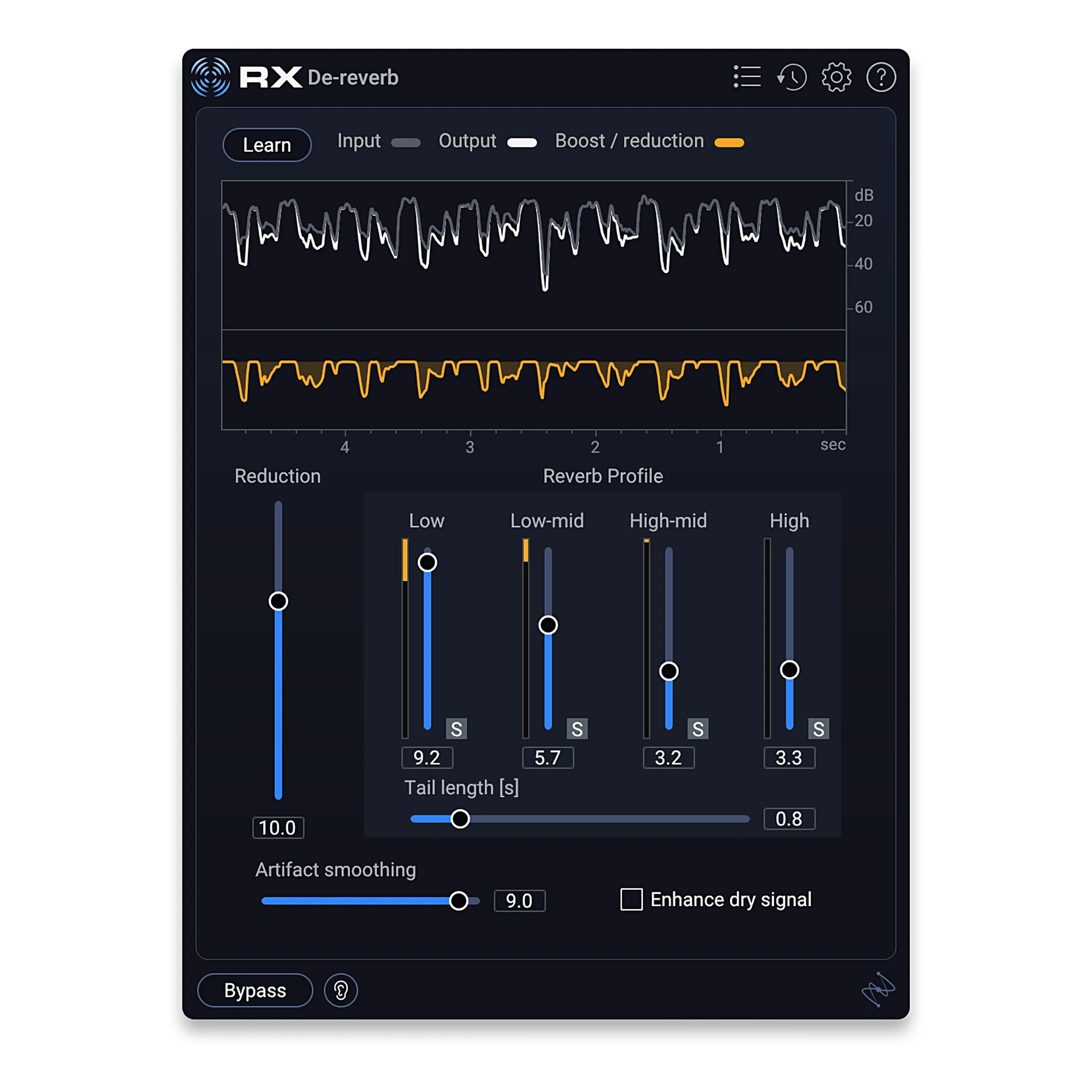Click the Input legend label
This screenshot has height=1092, width=1092.
(x=358, y=141)
